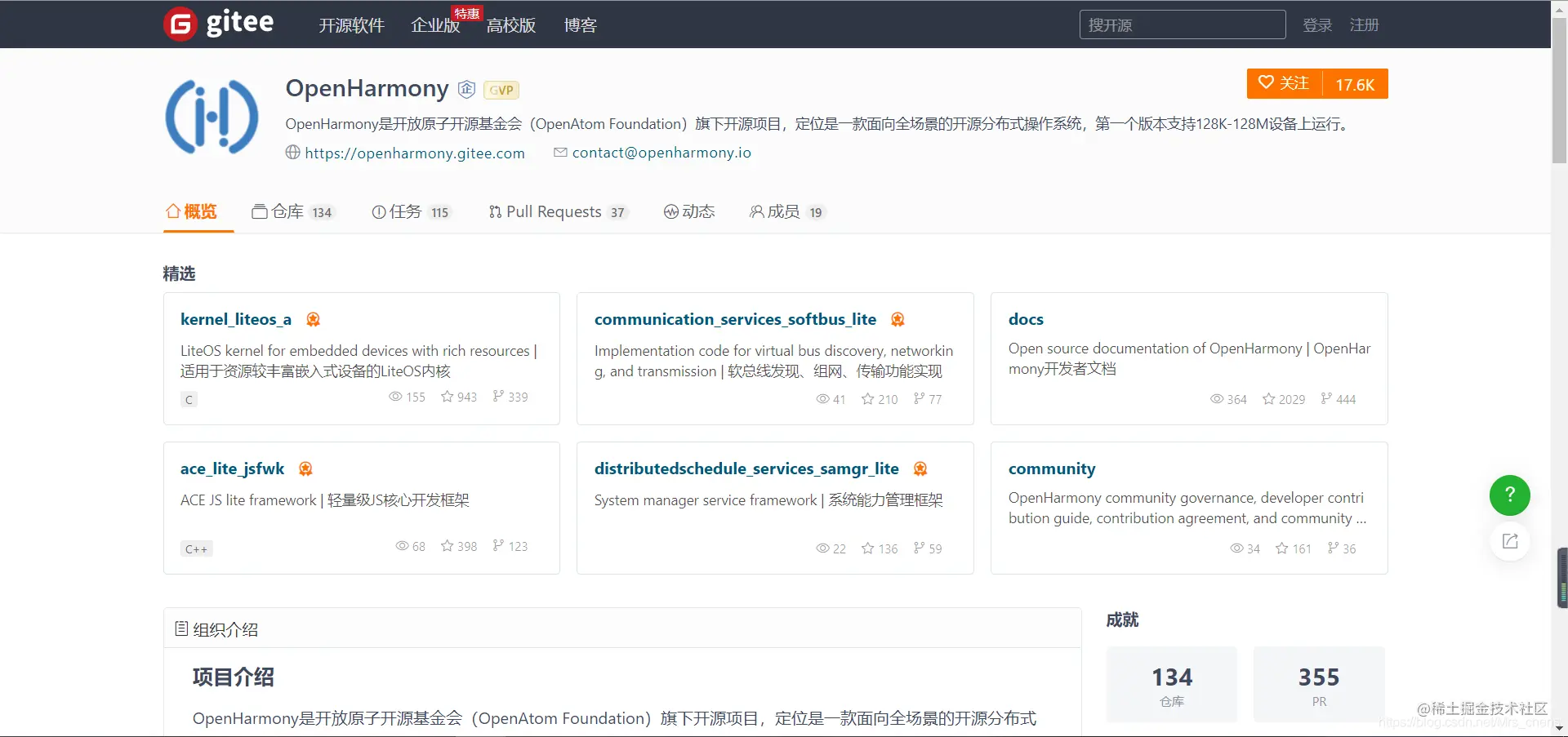Screen dimensions: 1568x737
Task: Open the distributedschedule_services_samgr_lite repository
Action: click(746, 468)
